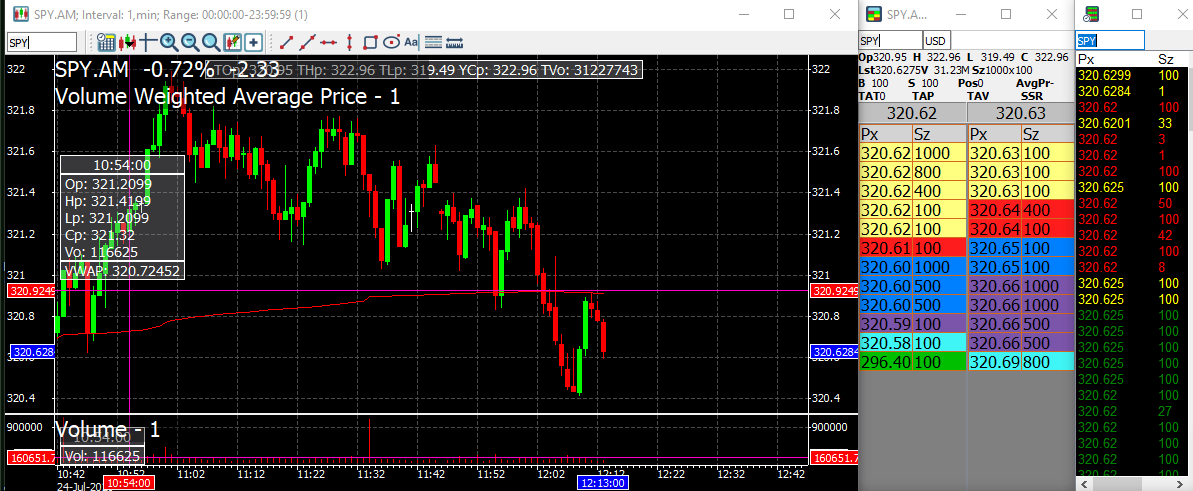Click the SPY symbol field in Level 2 window
Image resolution: width=1193 pixels, height=491 pixels.
click(x=890, y=41)
